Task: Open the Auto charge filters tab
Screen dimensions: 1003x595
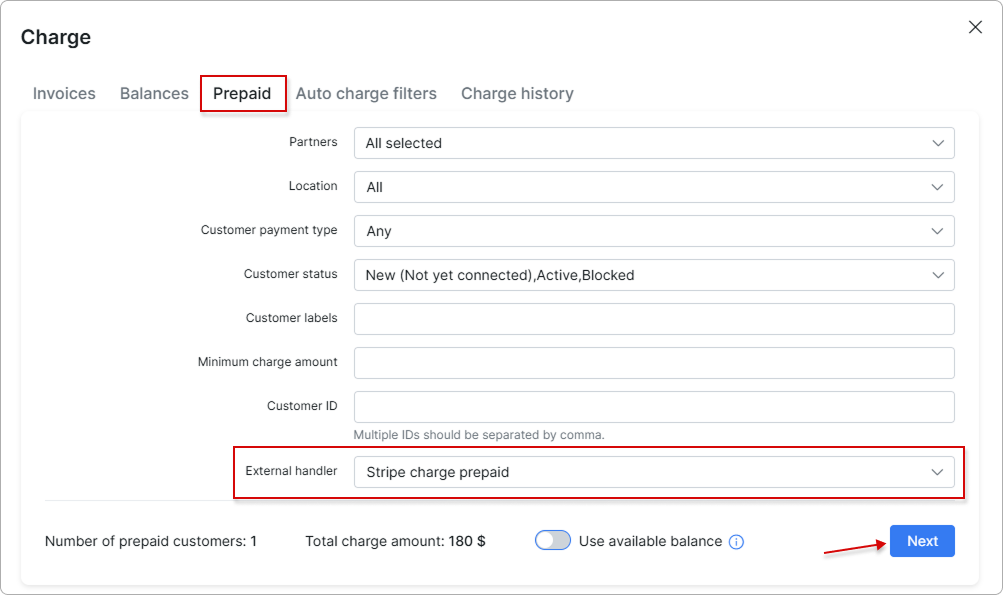Action: (x=366, y=94)
